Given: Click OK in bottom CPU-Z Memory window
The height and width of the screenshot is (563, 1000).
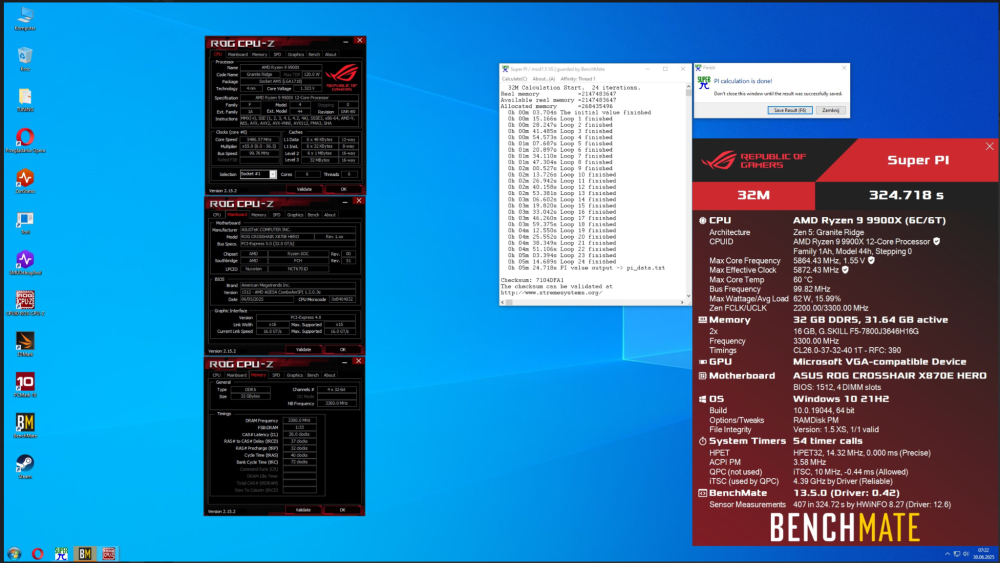Looking at the screenshot, I should click(x=342, y=510).
